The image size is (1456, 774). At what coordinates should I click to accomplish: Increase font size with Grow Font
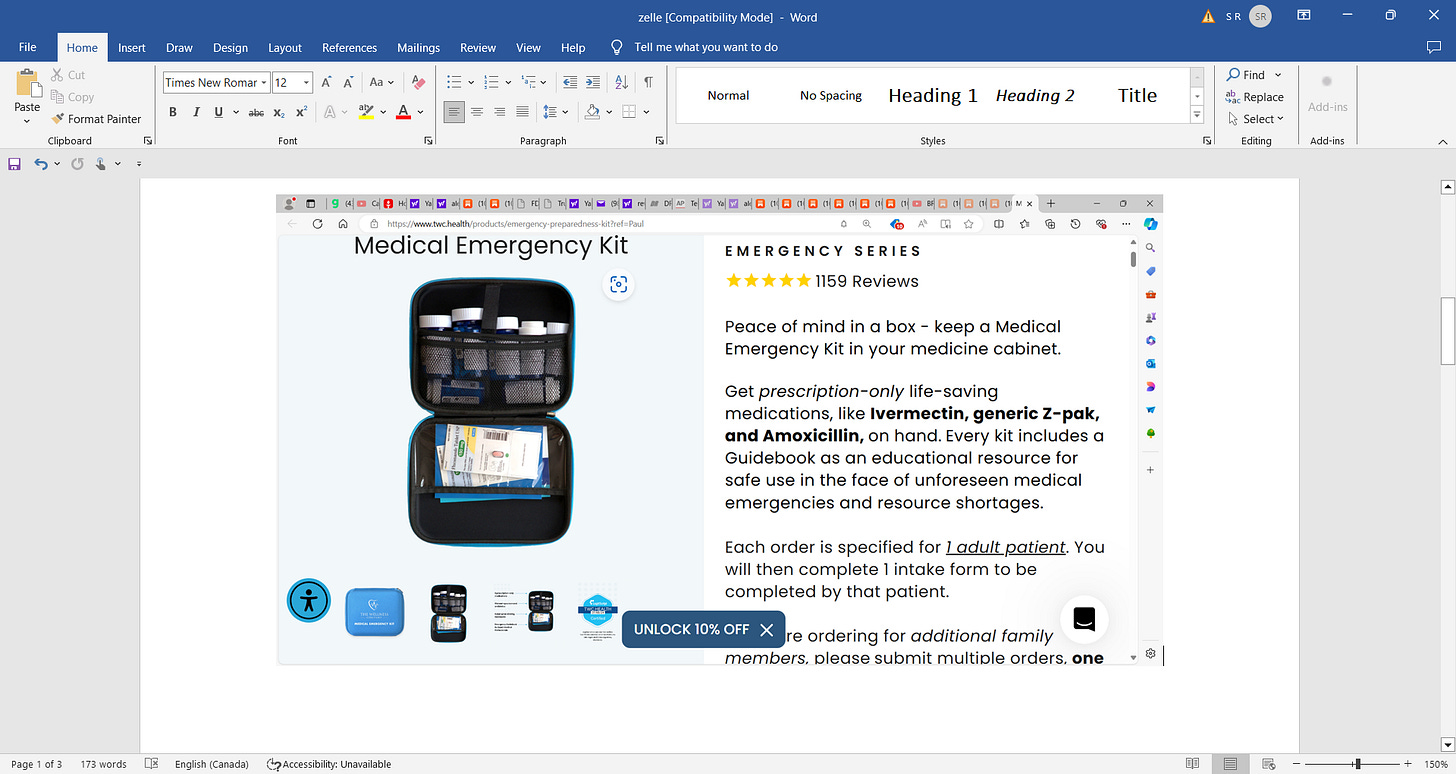[x=326, y=83]
